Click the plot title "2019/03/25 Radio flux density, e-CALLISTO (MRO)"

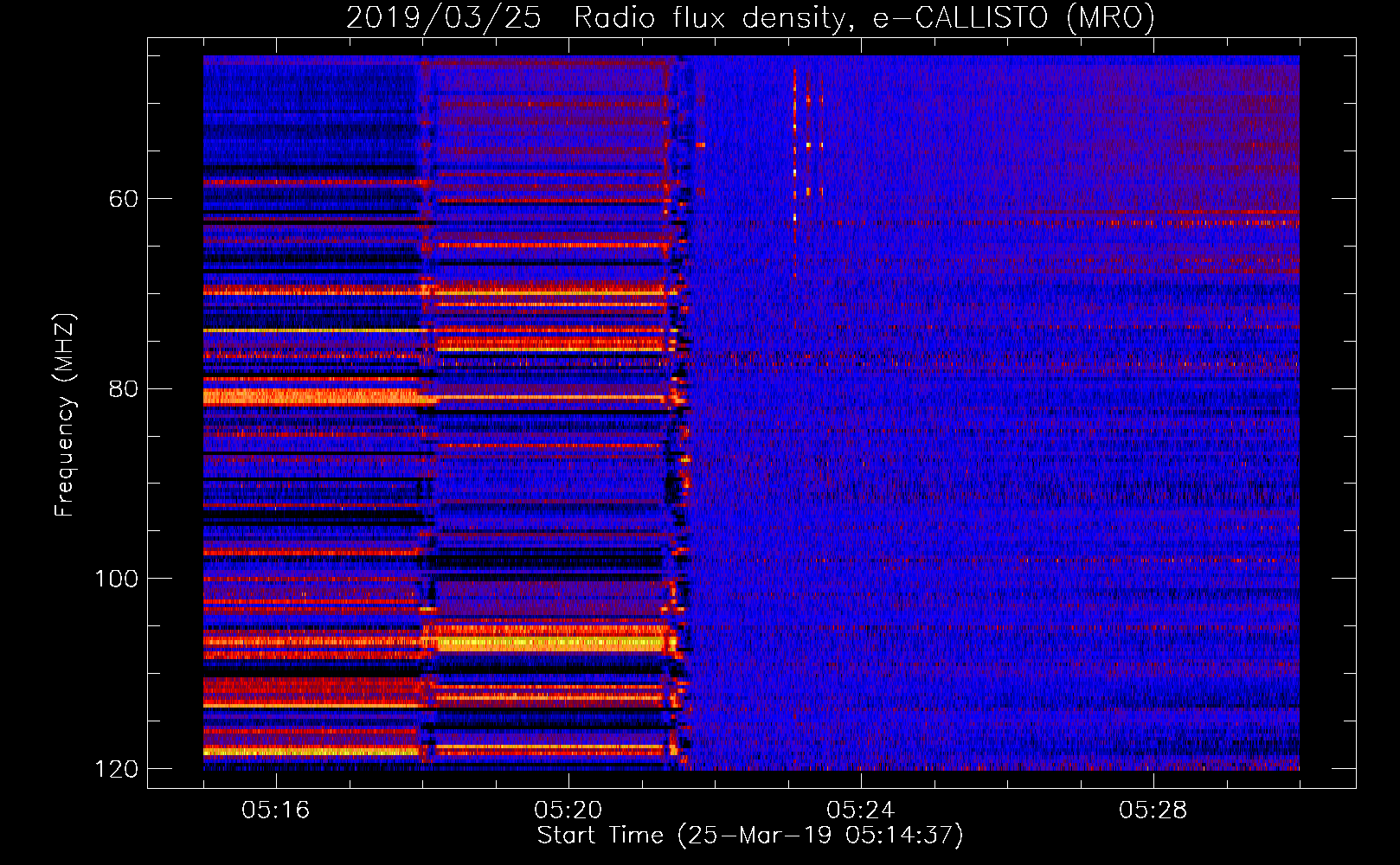750,17
